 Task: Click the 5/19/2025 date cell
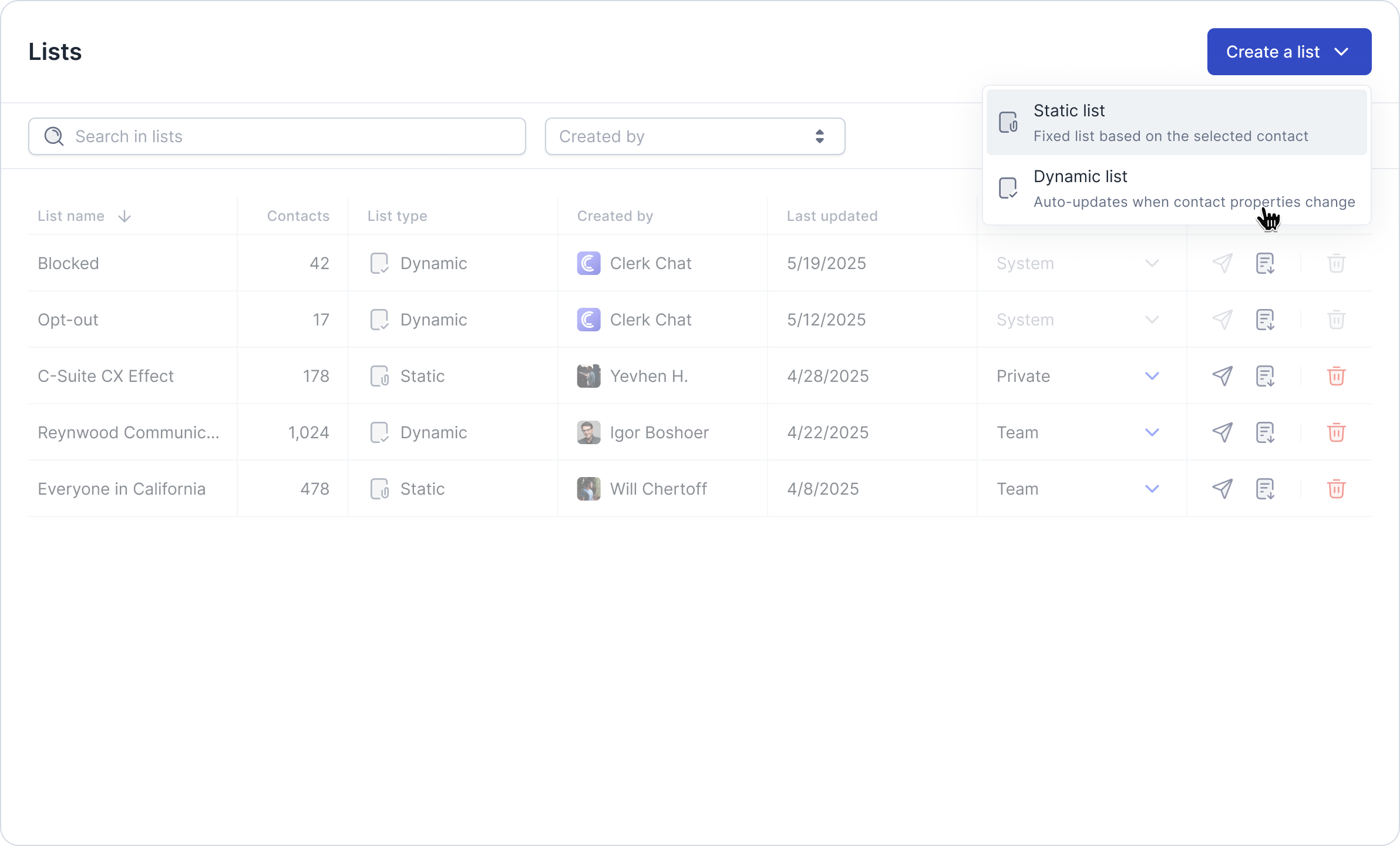(826, 263)
